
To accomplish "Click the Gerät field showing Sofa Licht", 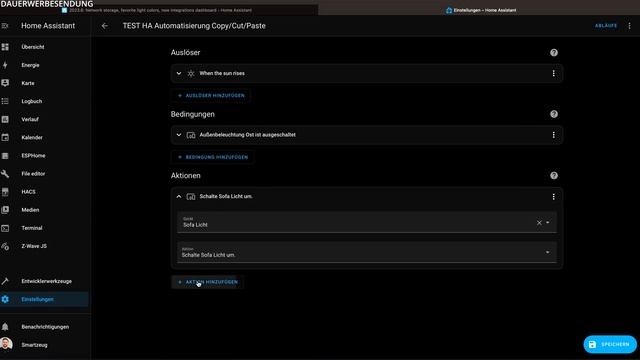I will pos(367,222).
